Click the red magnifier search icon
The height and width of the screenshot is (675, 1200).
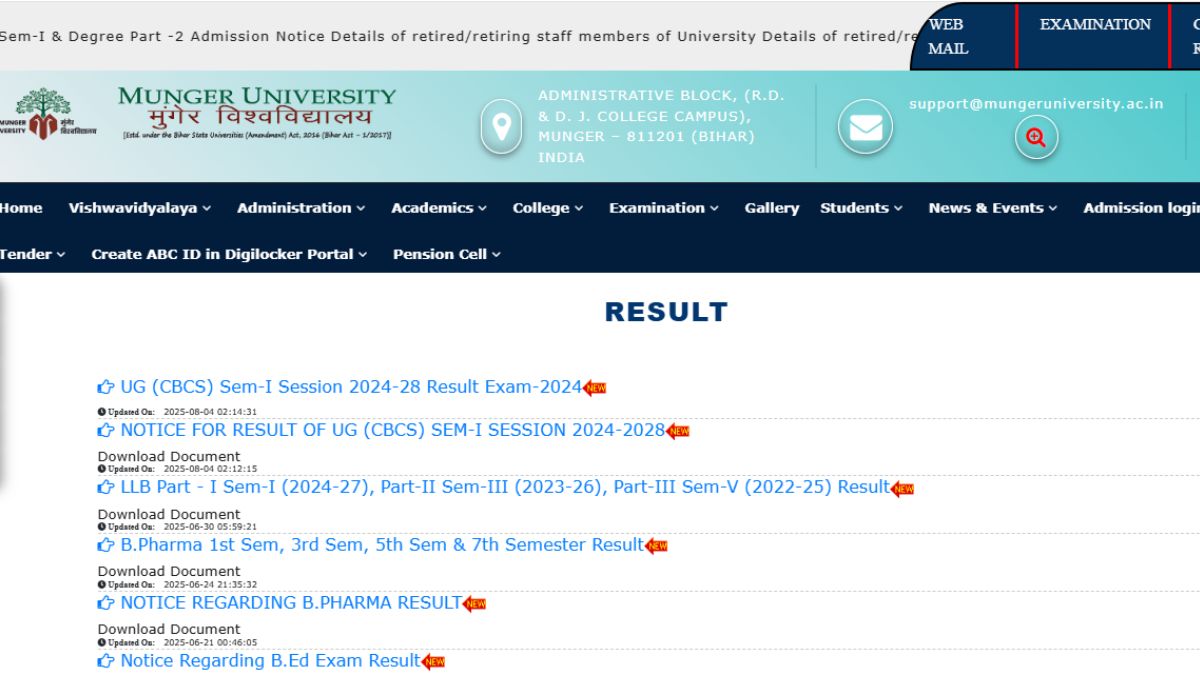coord(1036,138)
